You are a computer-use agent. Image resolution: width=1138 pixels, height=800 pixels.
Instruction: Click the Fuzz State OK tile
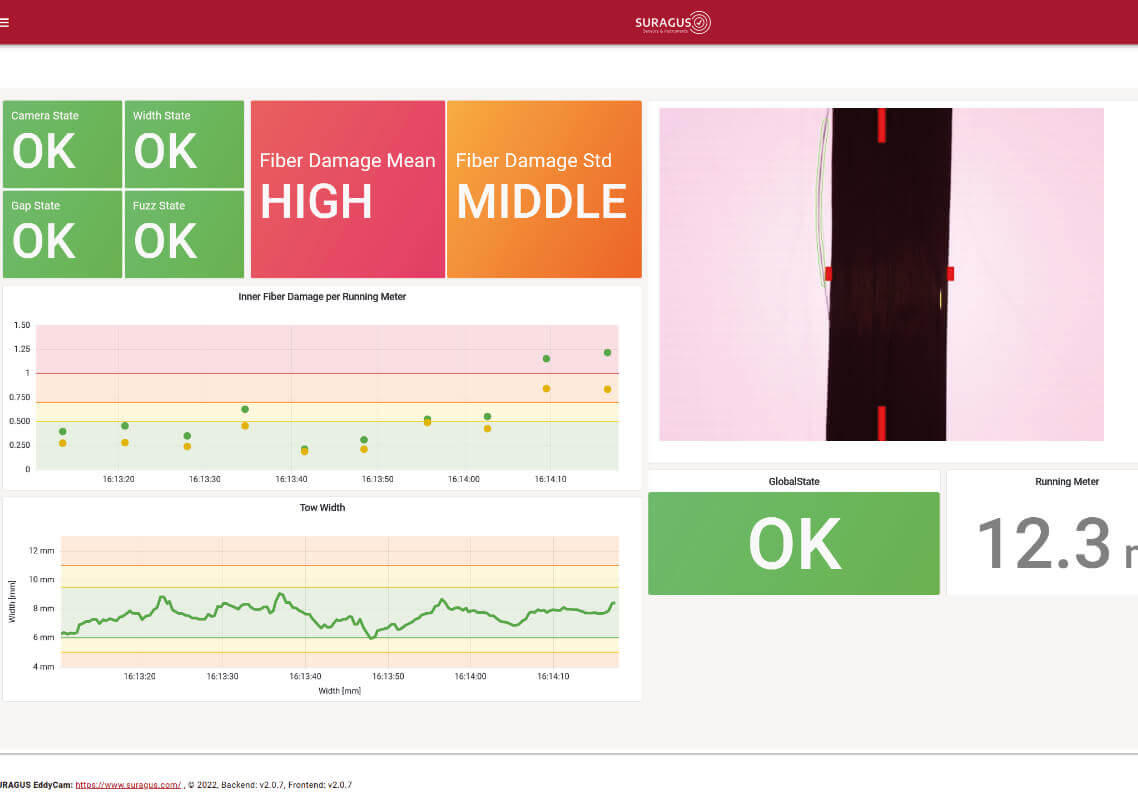184,234
